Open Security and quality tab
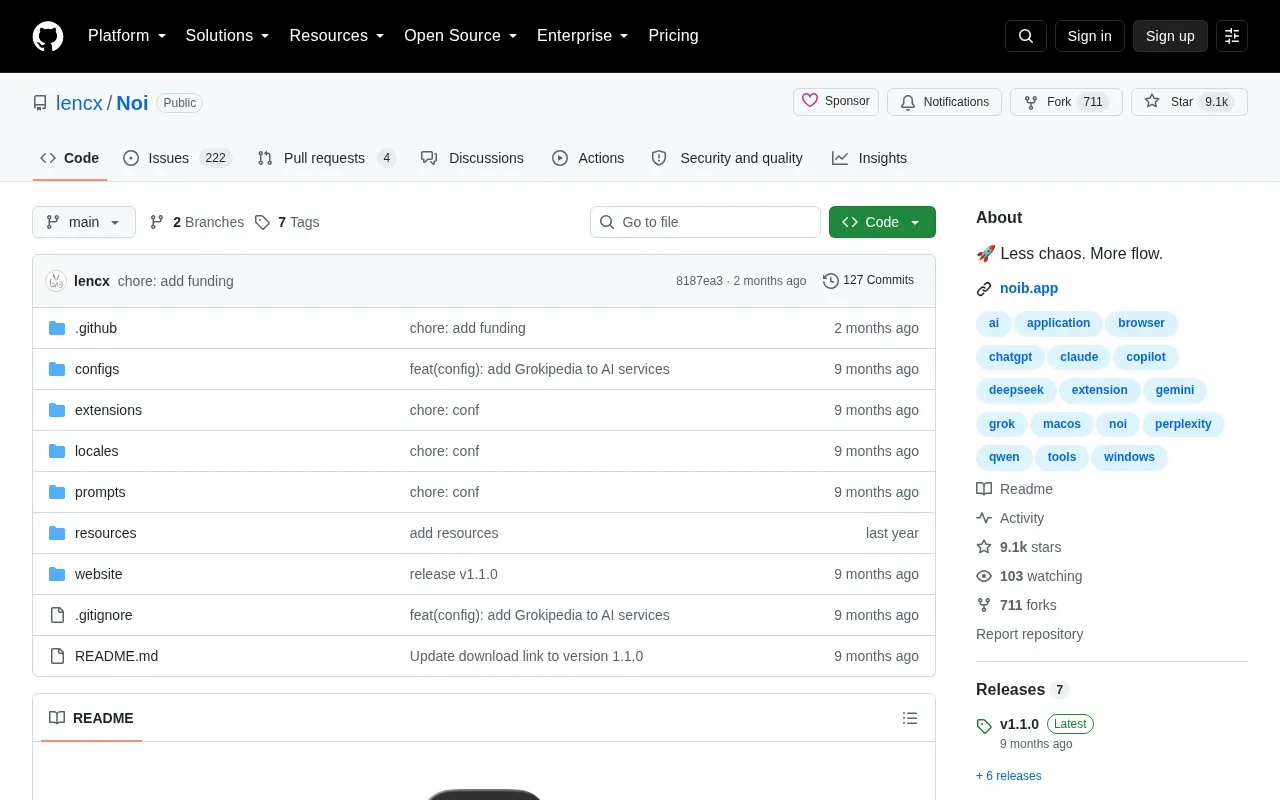The image size is (1280, 800). (727, 158)
